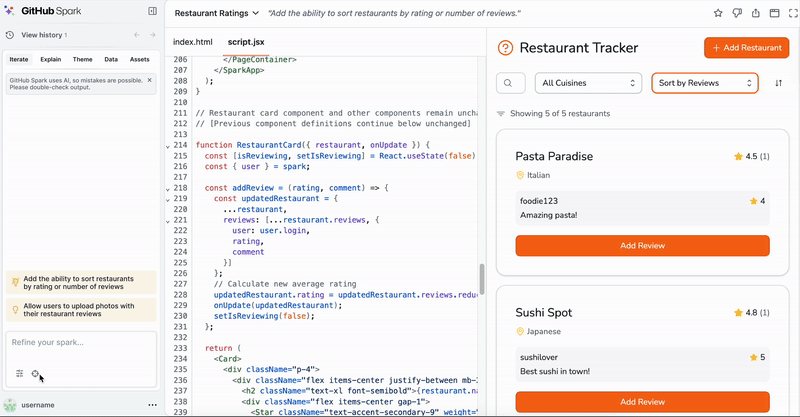
Task: Switch to the Assets tab
Action: tap(139, 59)
